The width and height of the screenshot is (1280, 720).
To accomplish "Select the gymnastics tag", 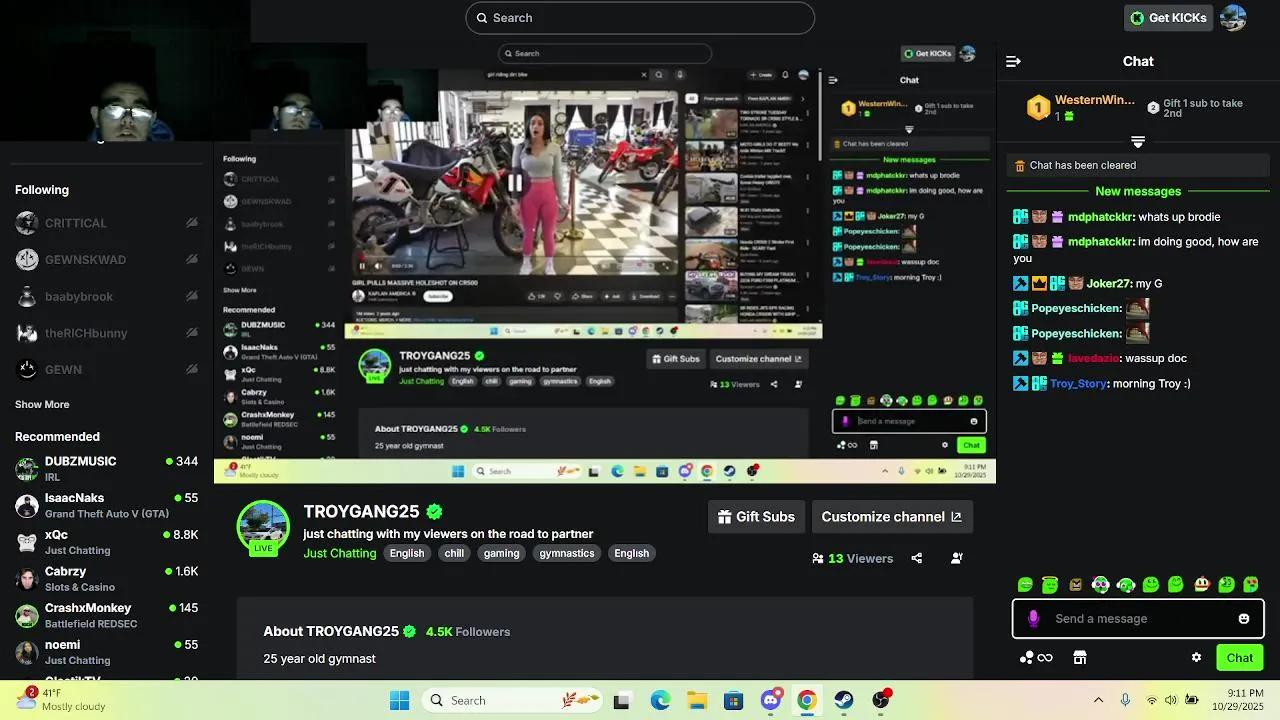I will coord(567,553).
